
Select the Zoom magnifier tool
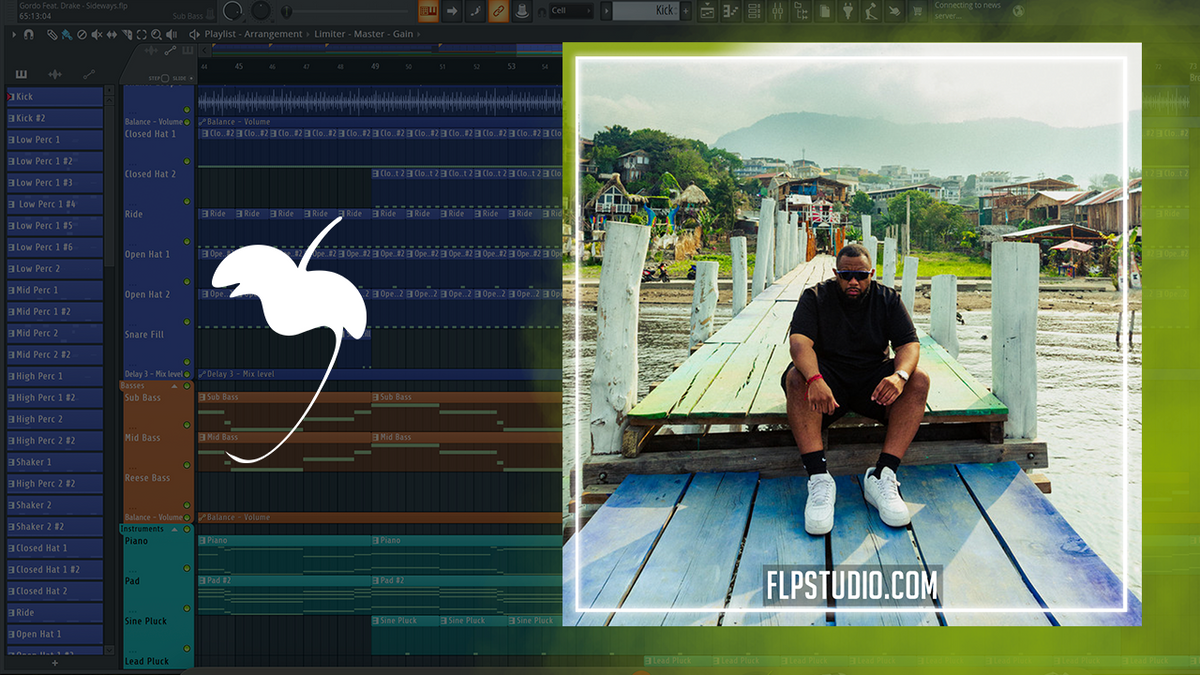click(x=156, y=34)
